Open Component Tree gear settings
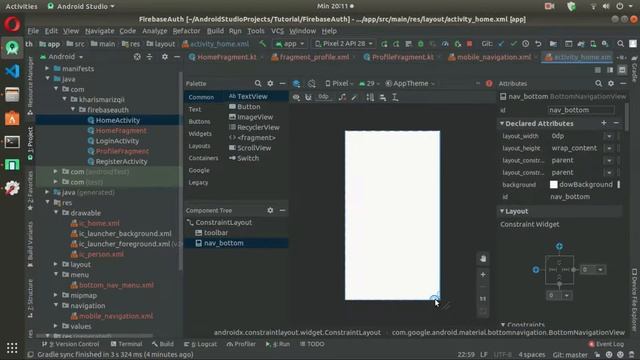 tap(270, 210)
